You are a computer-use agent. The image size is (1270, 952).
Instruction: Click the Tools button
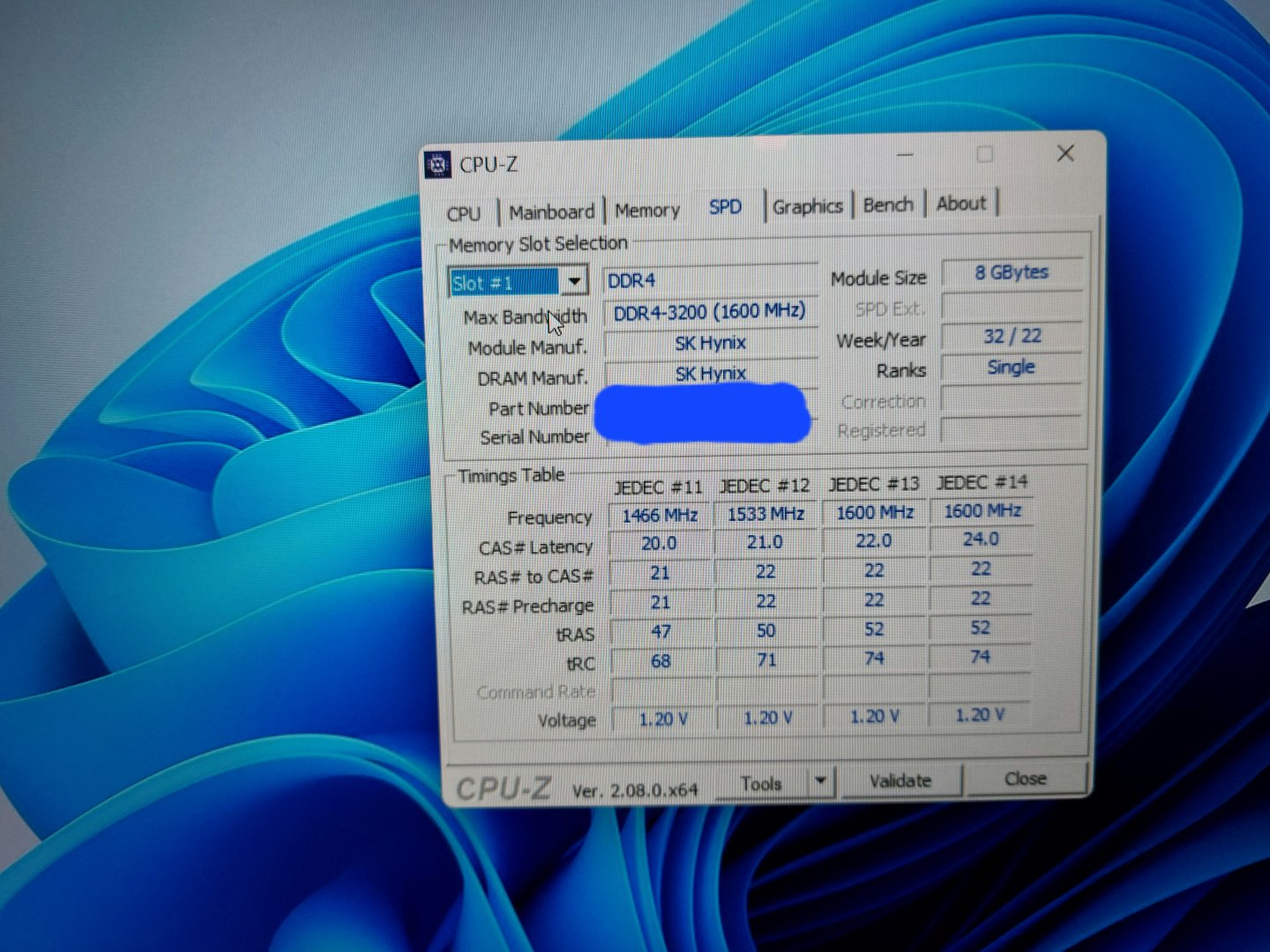point(761,783)
